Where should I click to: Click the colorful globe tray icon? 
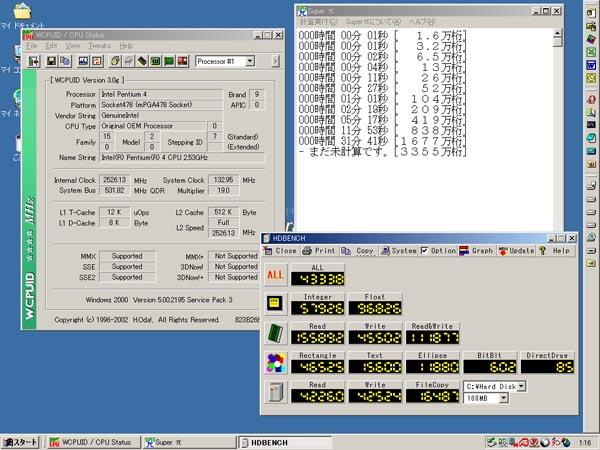pyautogui.click(x=566, y=442)
